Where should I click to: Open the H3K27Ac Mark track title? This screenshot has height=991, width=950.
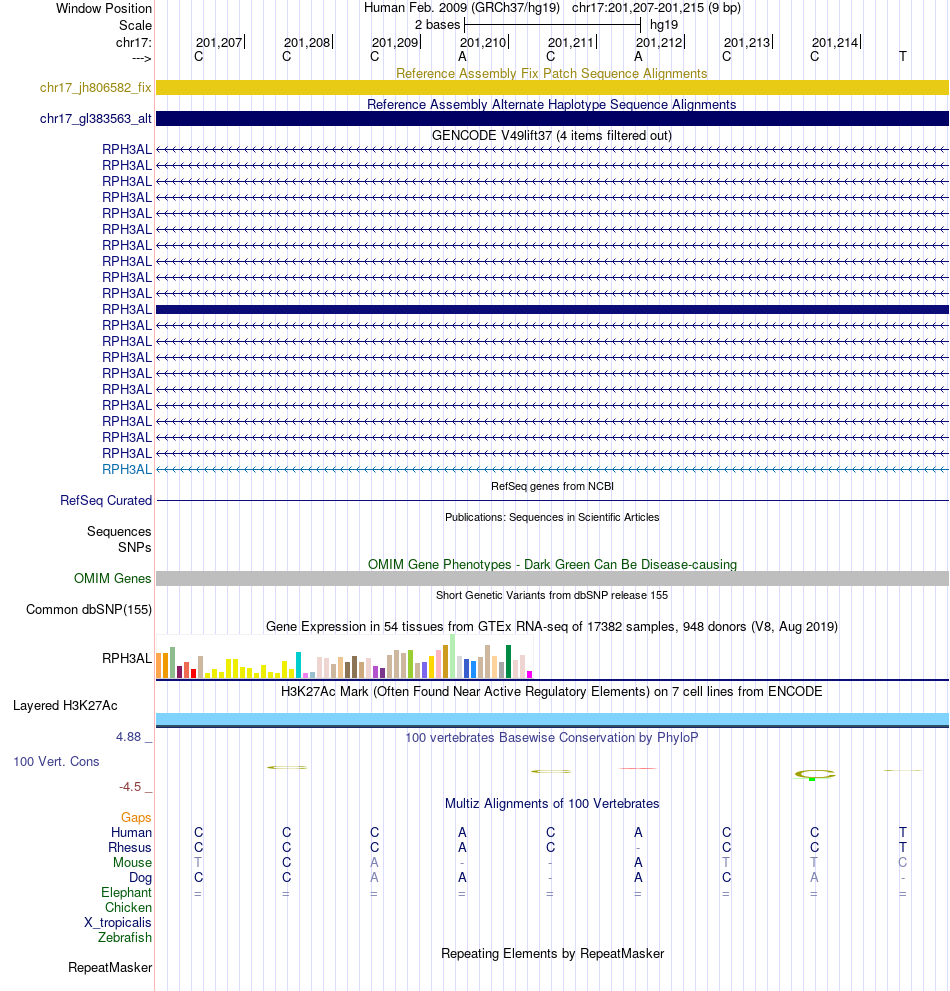point(551,691)
